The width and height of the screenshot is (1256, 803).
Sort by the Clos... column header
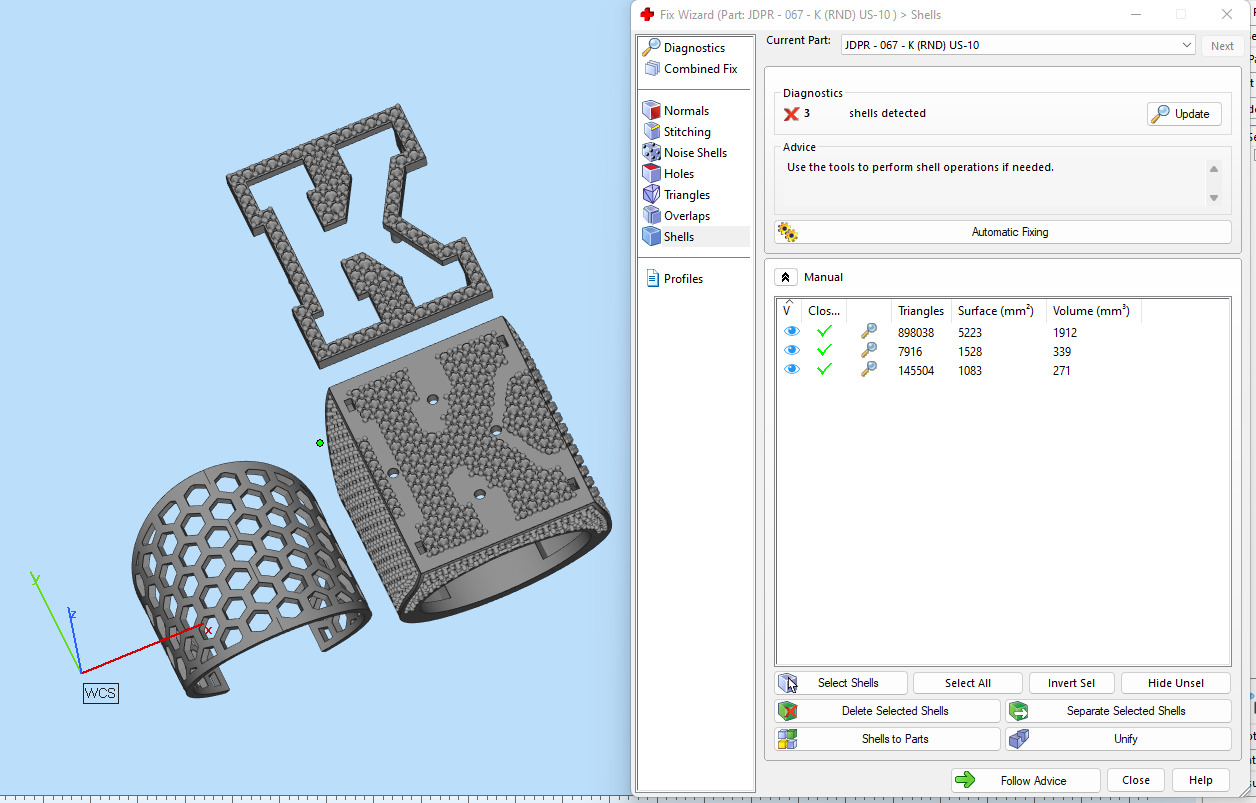point(824,311)
